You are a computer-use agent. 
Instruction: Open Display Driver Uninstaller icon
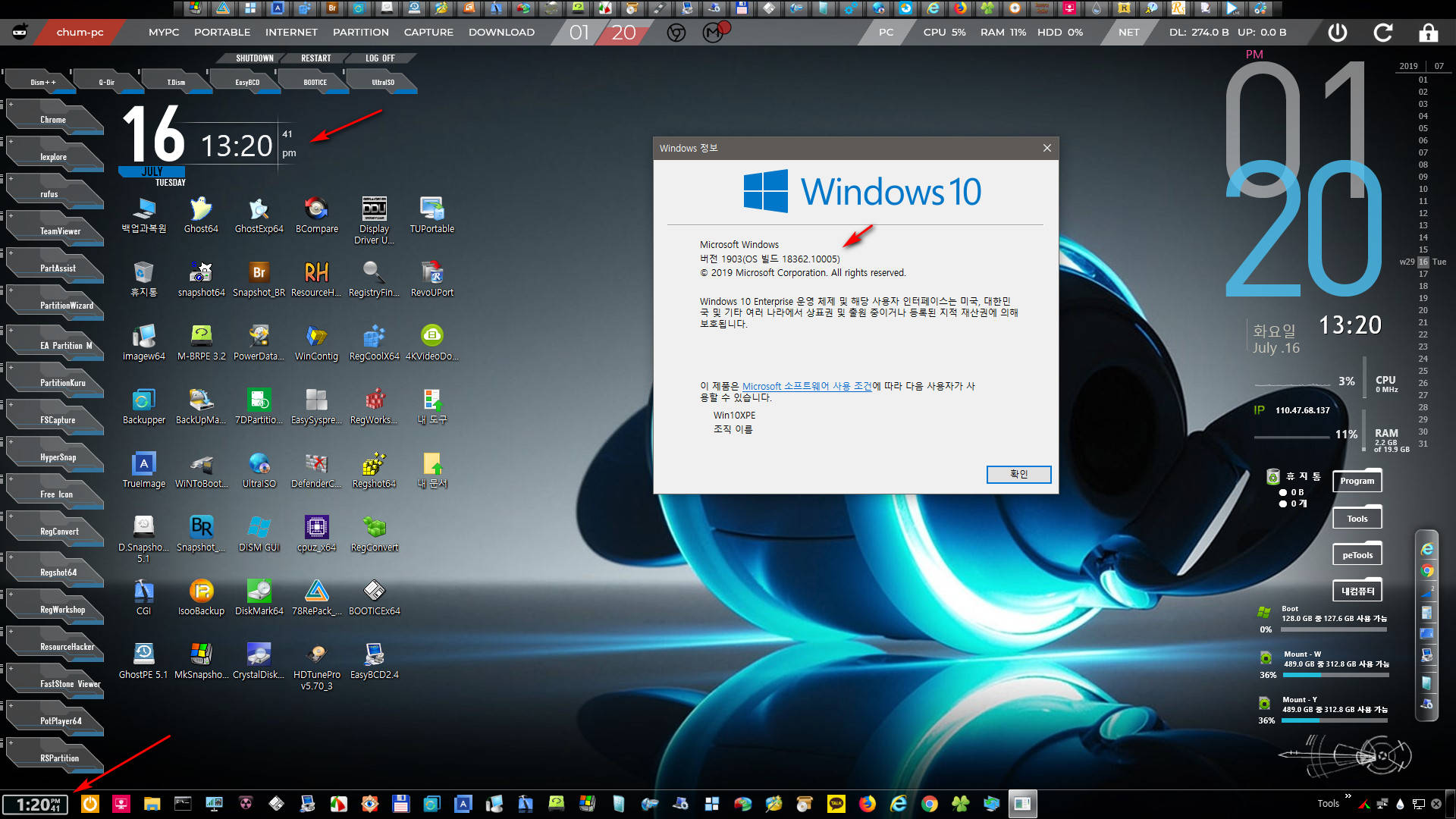pos(374,220)
